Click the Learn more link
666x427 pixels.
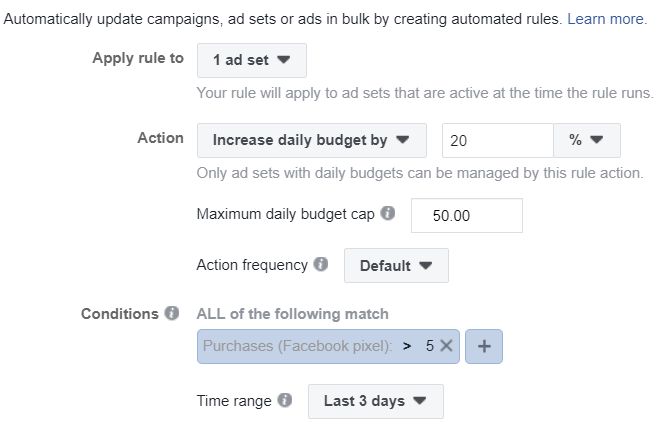[607, 19]
